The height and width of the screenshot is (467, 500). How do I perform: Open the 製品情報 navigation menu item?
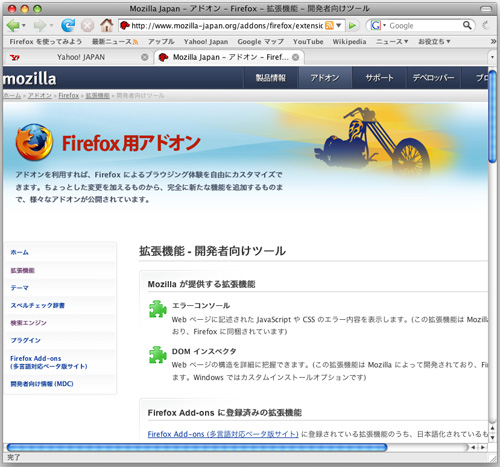point(271,78)
